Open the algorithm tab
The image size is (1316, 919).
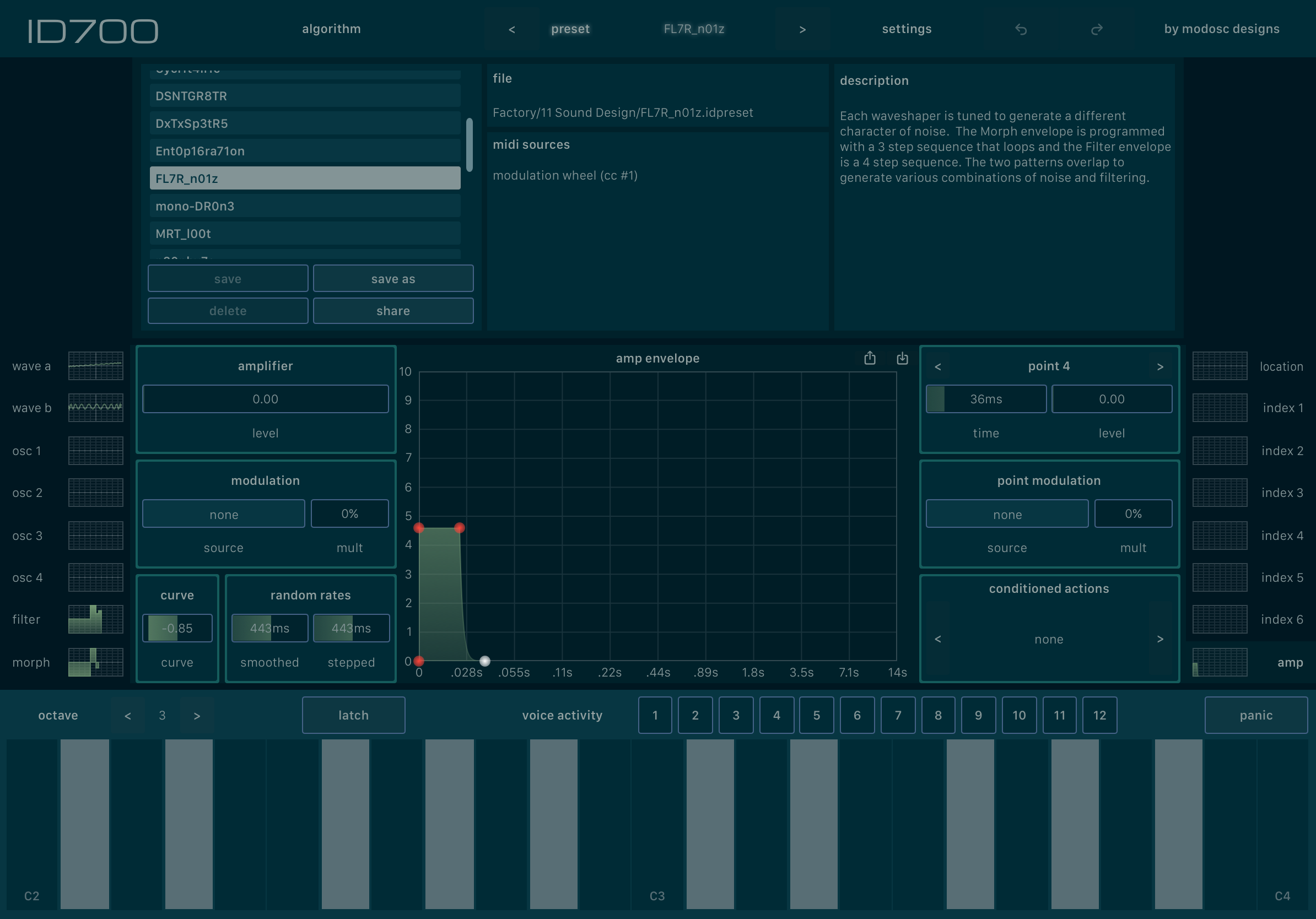click(x=331, y=29)
